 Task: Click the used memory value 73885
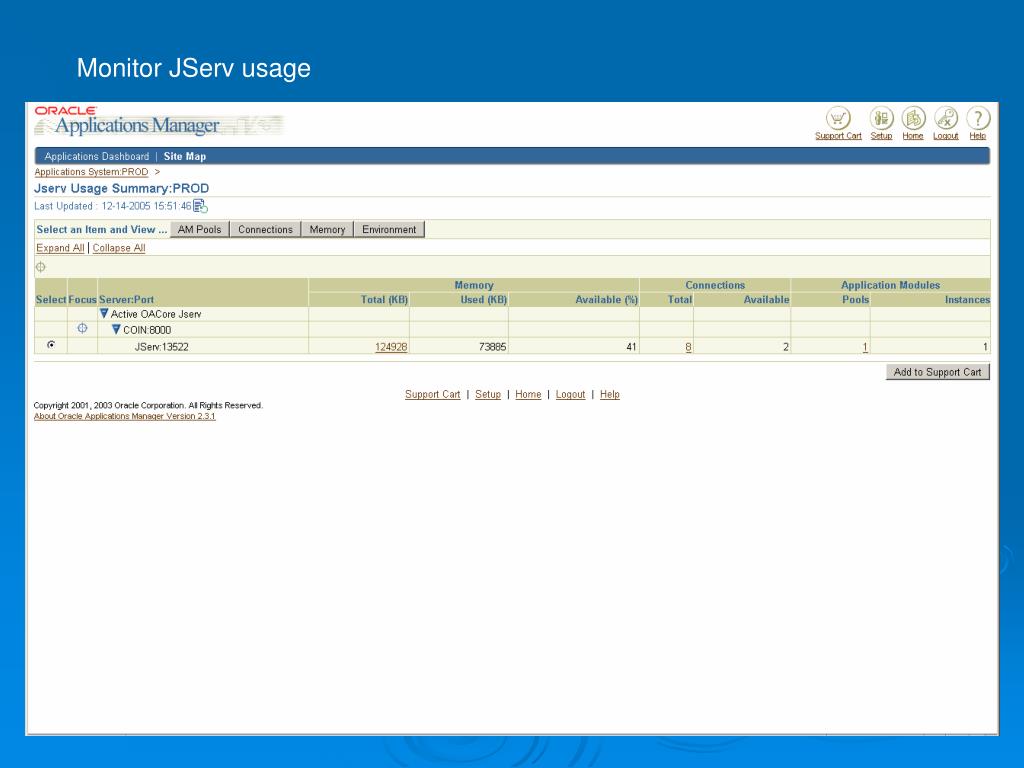[492, 347]
